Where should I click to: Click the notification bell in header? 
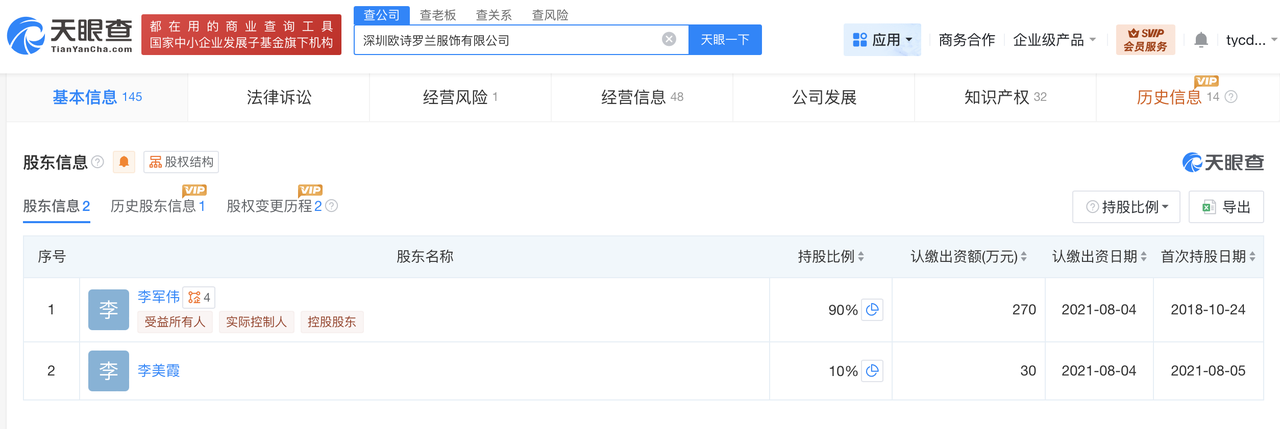click(1201, 40)
